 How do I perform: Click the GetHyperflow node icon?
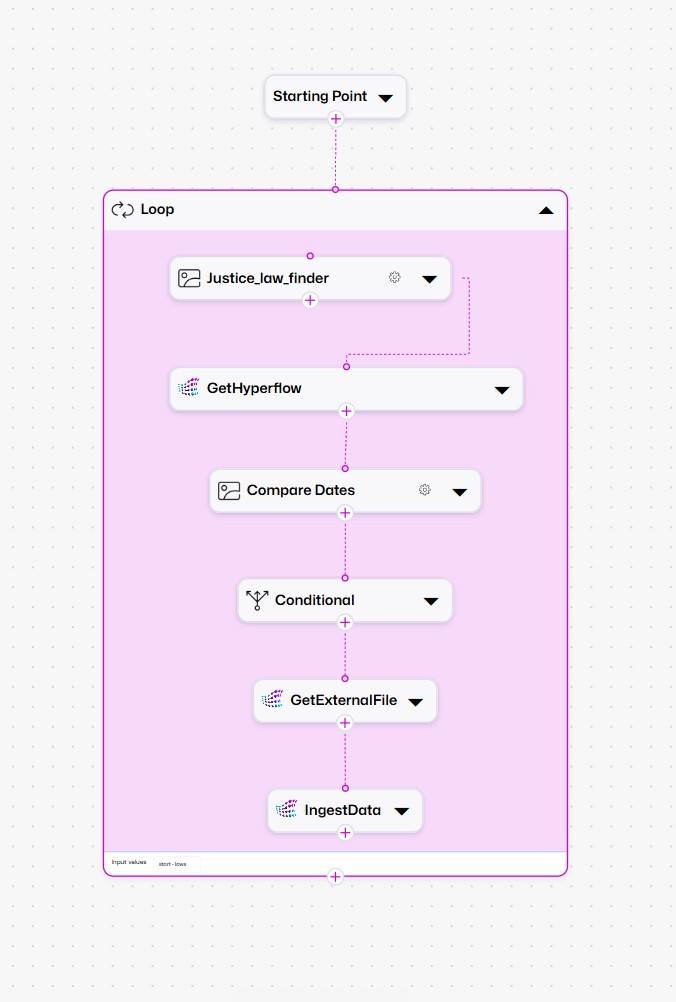tap(189, 388)
